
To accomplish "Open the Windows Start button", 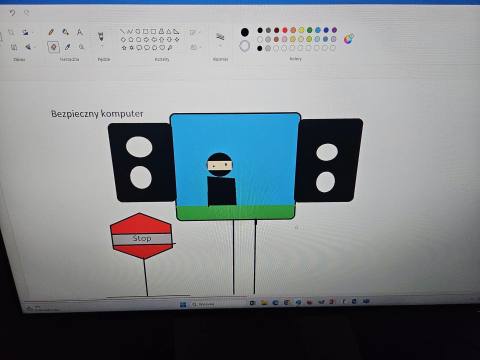I will point(183,304).
